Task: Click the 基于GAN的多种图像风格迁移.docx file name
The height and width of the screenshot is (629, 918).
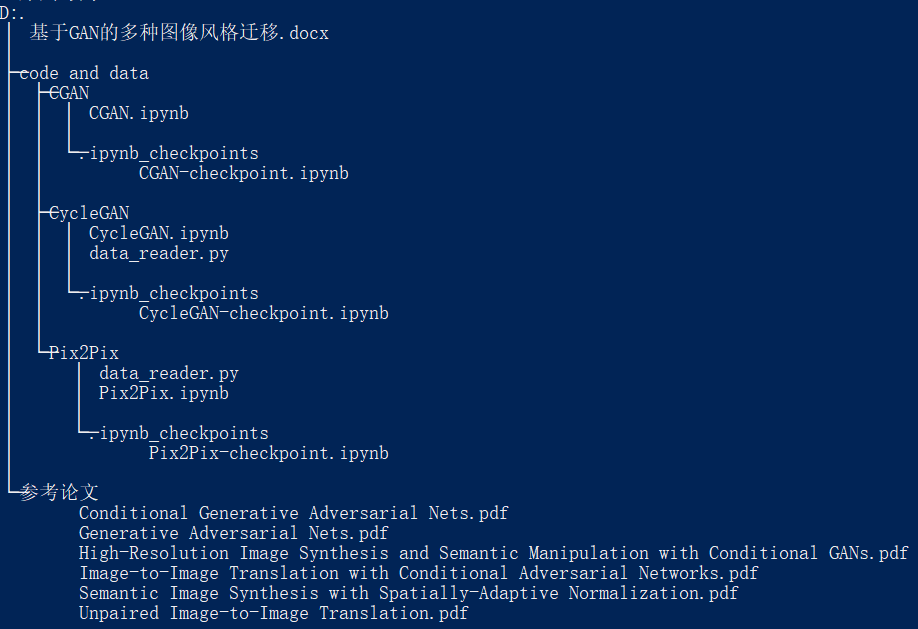Action: (x=179, y=33)
